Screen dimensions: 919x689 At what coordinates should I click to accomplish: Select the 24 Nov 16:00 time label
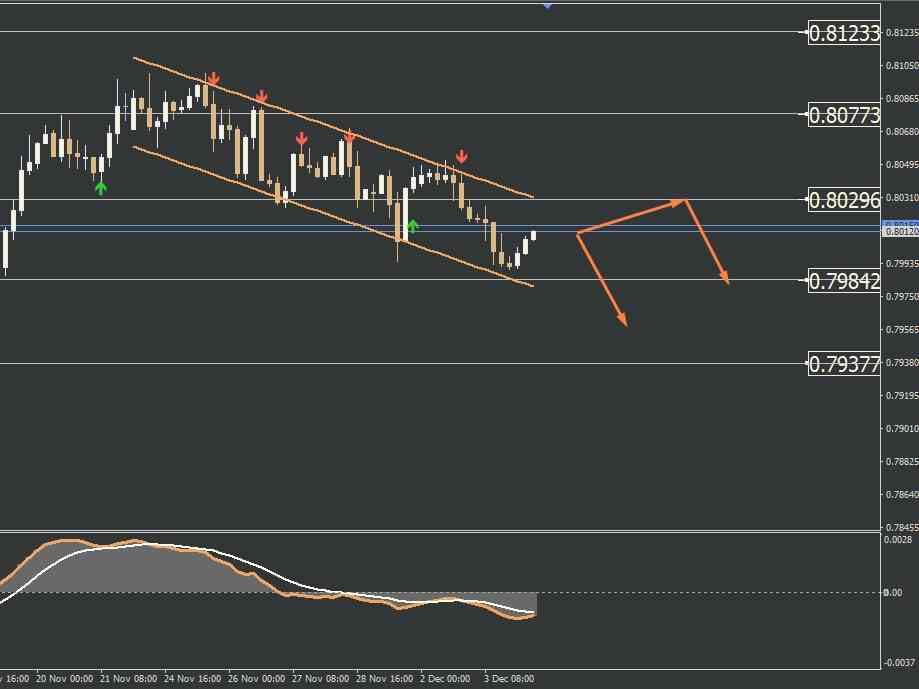point(193,678)
